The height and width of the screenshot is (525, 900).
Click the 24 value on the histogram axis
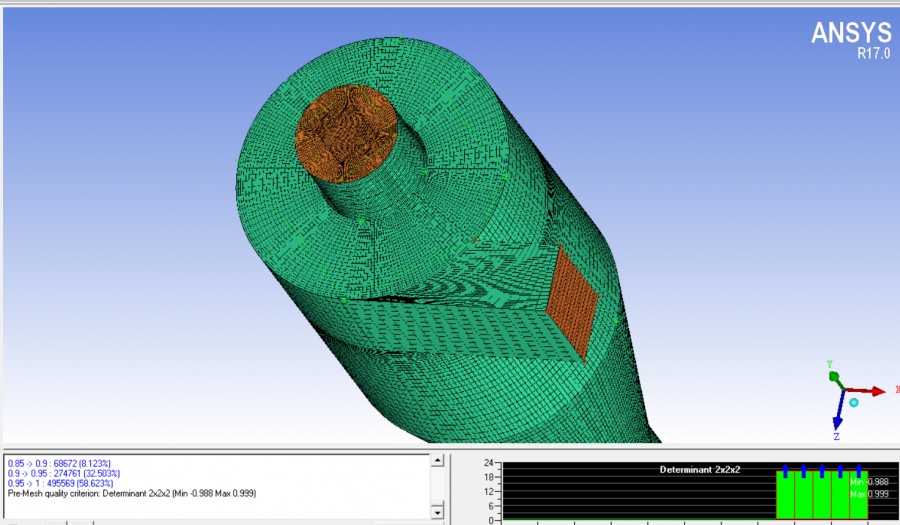[490, 464]
